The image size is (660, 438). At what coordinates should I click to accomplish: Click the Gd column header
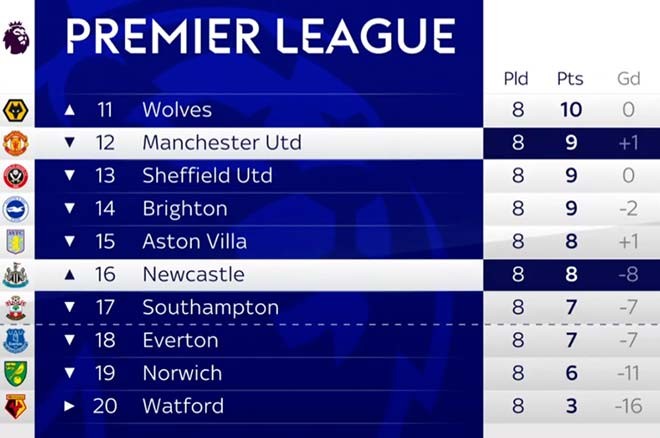pos(627,79)
